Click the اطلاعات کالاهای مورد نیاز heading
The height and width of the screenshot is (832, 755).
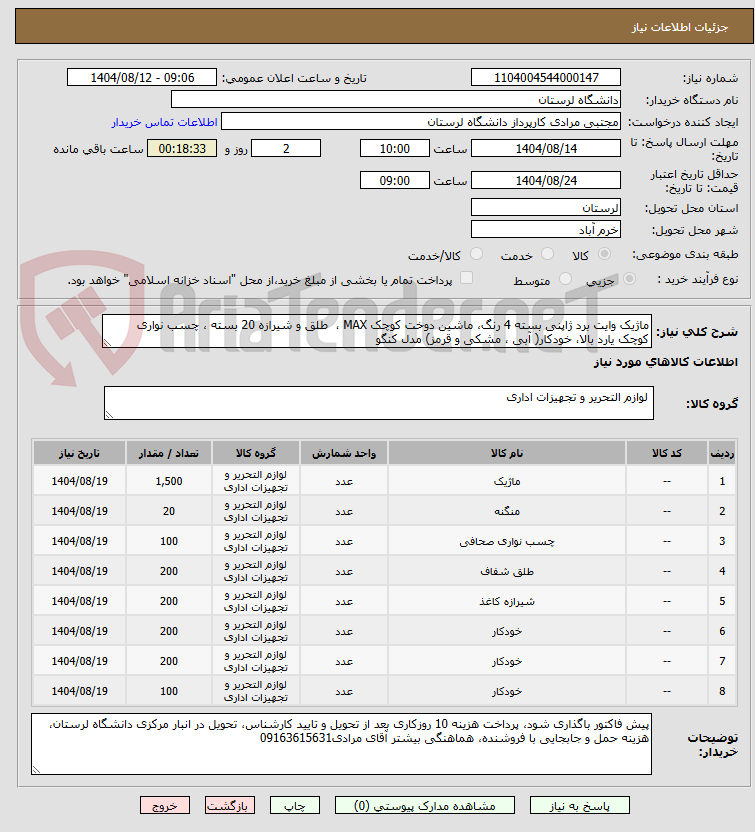tap(665, 362)
